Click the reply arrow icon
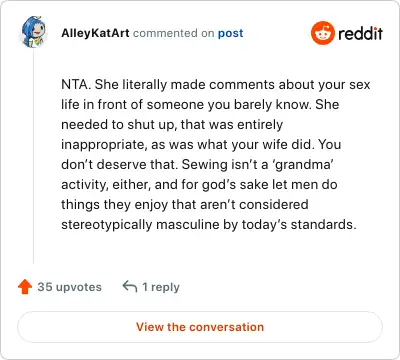Viewport: 400px width, 360px height. pos(130,286)
